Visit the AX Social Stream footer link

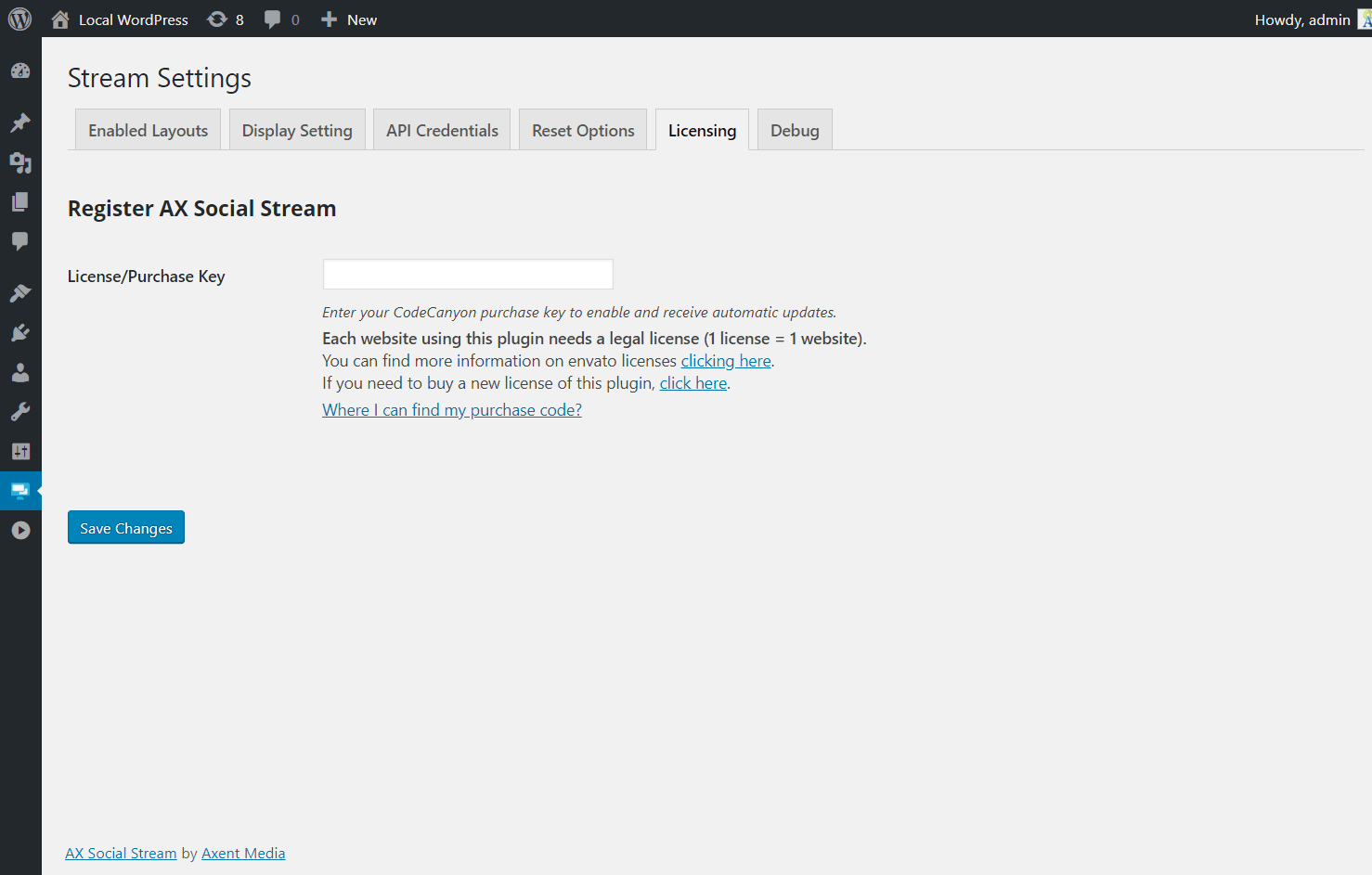click(x=121, y=854)
